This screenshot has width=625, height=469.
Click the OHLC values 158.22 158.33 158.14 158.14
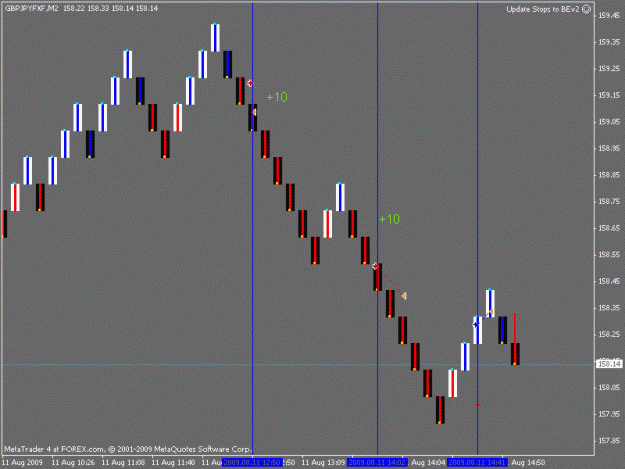tap(110, 8)
